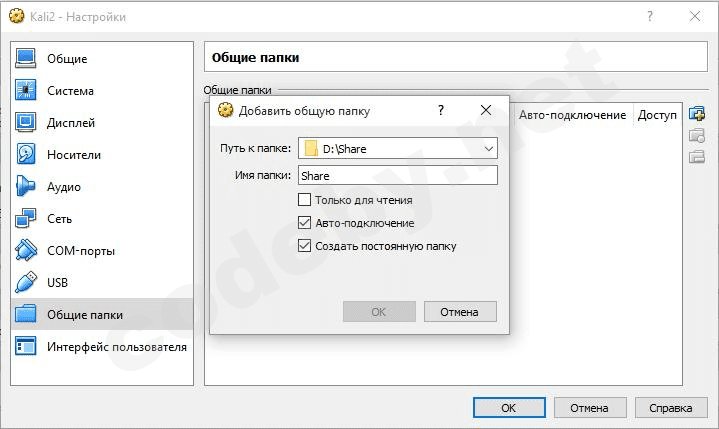Select the Система settings category label
This screenshot has height=429, width=719.
coord(70,91)
